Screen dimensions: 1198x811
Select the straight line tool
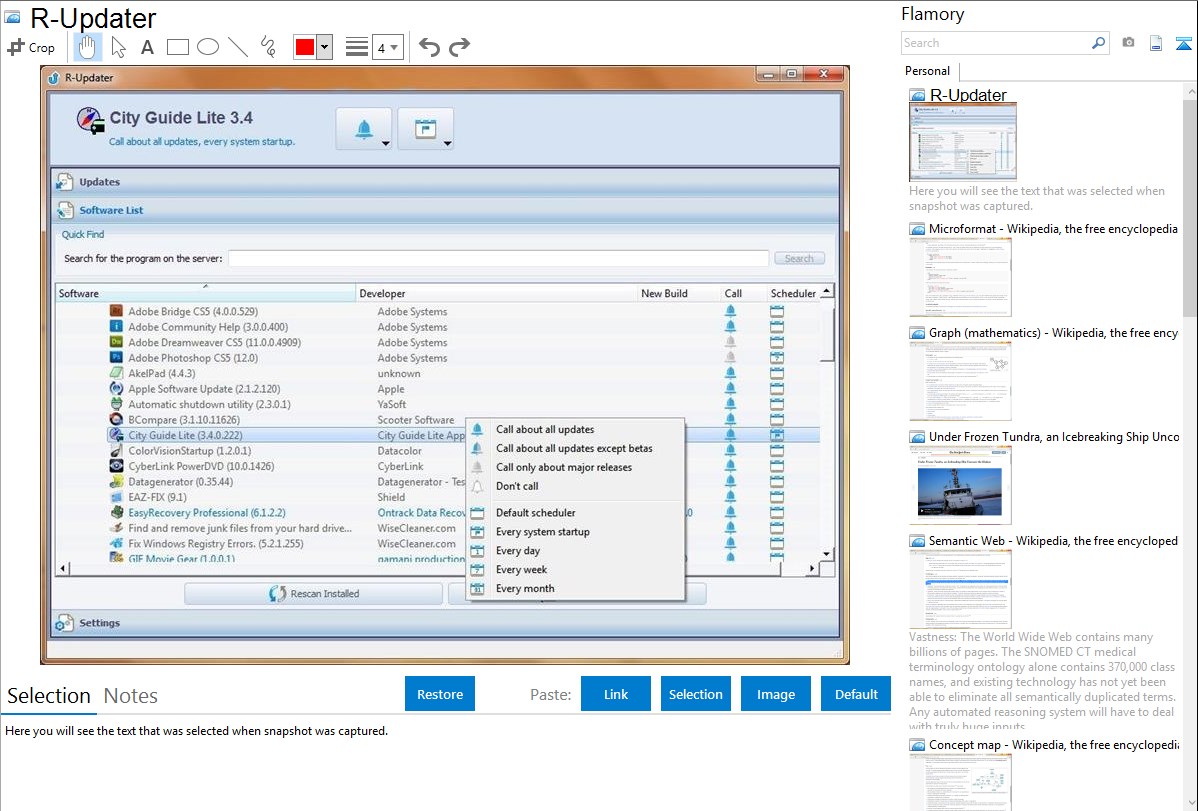point(238,47)
